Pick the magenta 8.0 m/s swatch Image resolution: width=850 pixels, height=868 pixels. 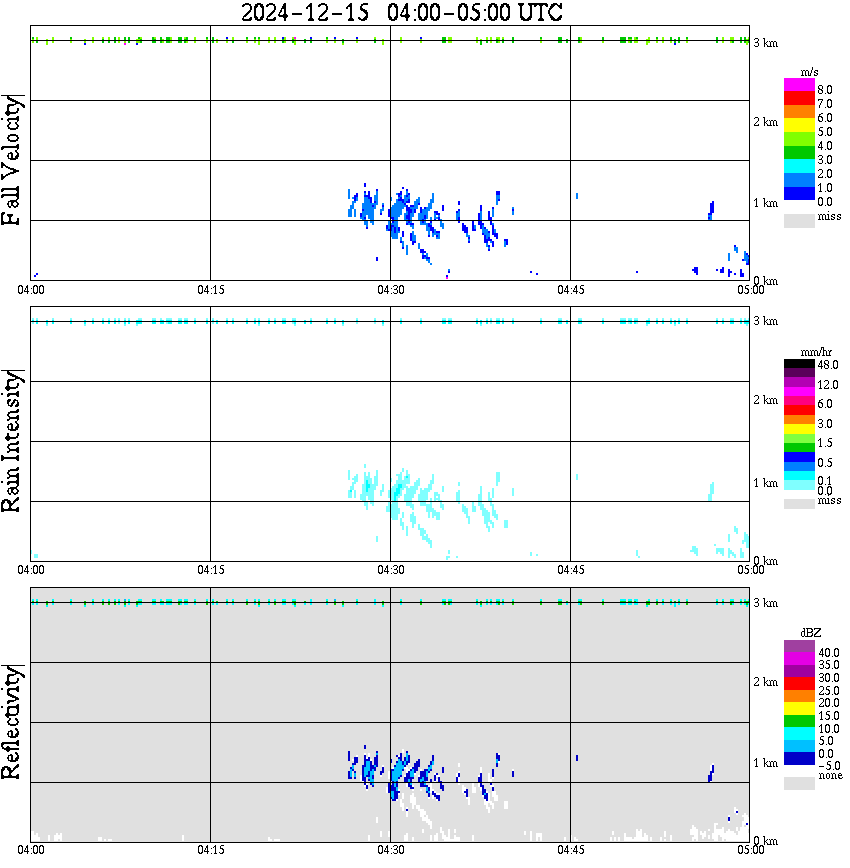click(799, 85)
